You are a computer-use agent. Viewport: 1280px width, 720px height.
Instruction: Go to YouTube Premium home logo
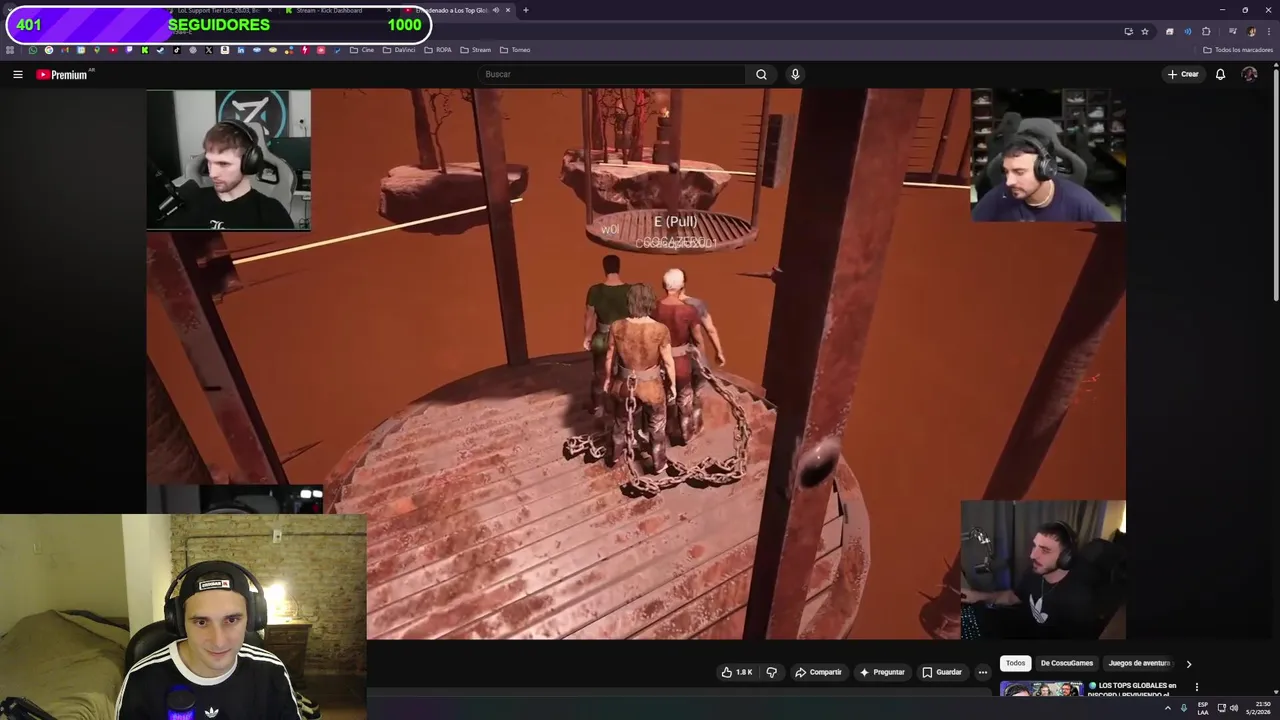pyautogui.click(x=64, y=74)
